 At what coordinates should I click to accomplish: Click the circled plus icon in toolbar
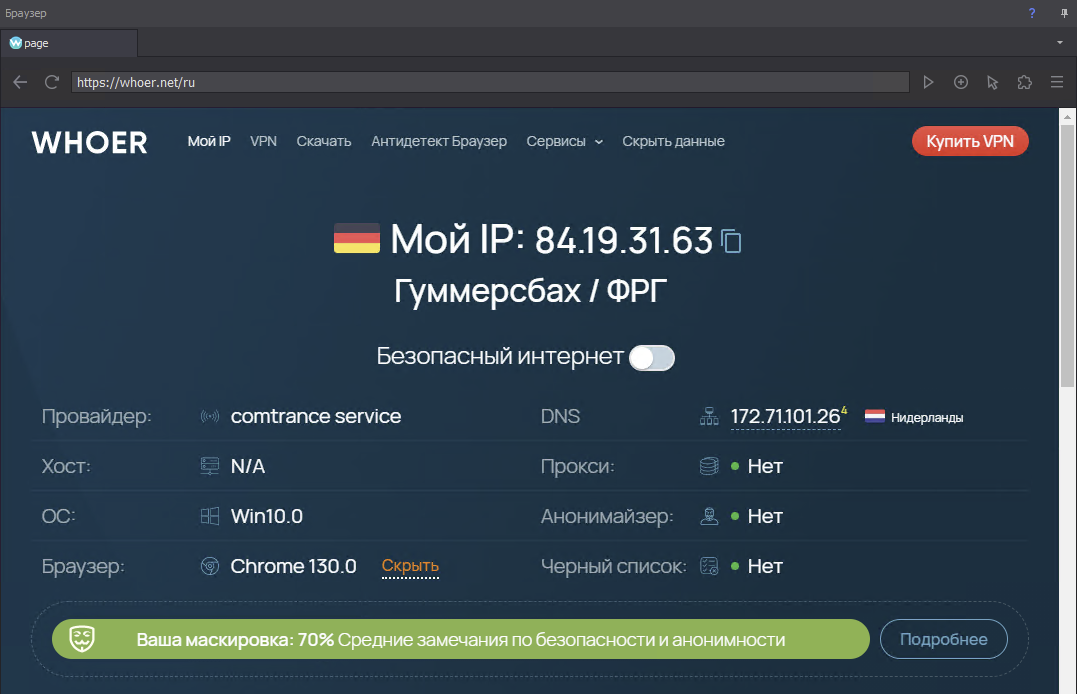pyautogui.click(x=961, y=82)
